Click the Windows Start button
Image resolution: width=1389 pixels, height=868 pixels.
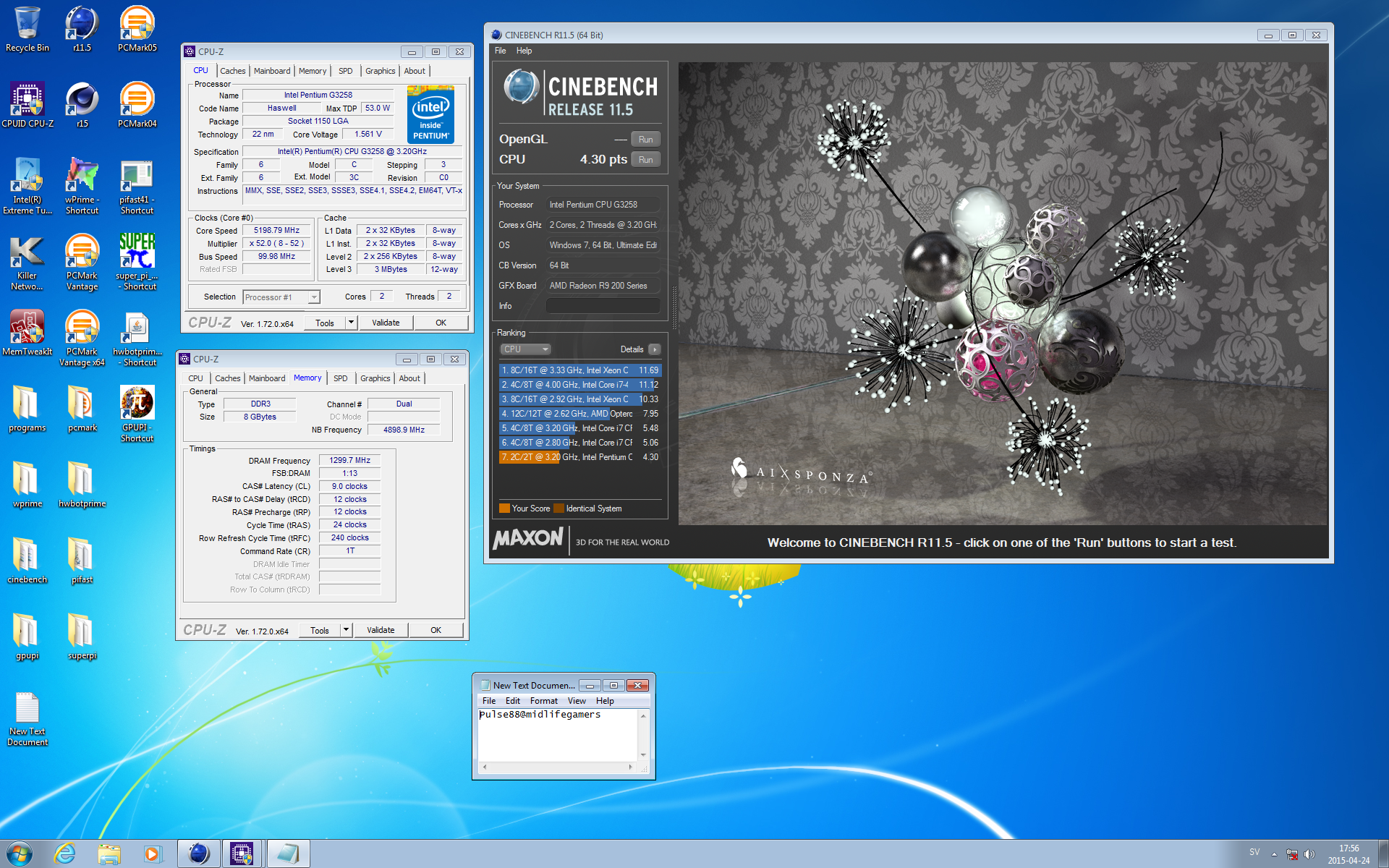pos(20,854)
